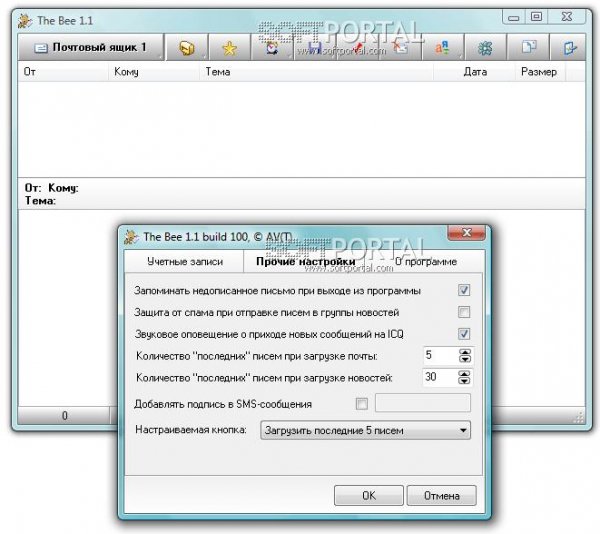Viewport: 600px width, 534px height.
Task: Disable 'Звуковое оповещение' ICQ checkbox
Action: coord(464,334)
